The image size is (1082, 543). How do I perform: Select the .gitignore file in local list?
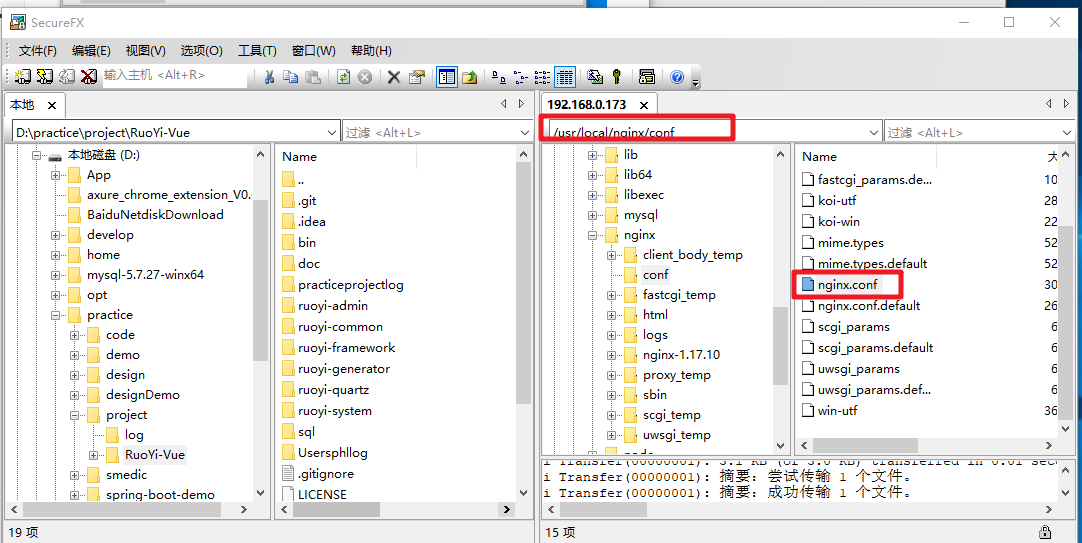tap(326, 474)
